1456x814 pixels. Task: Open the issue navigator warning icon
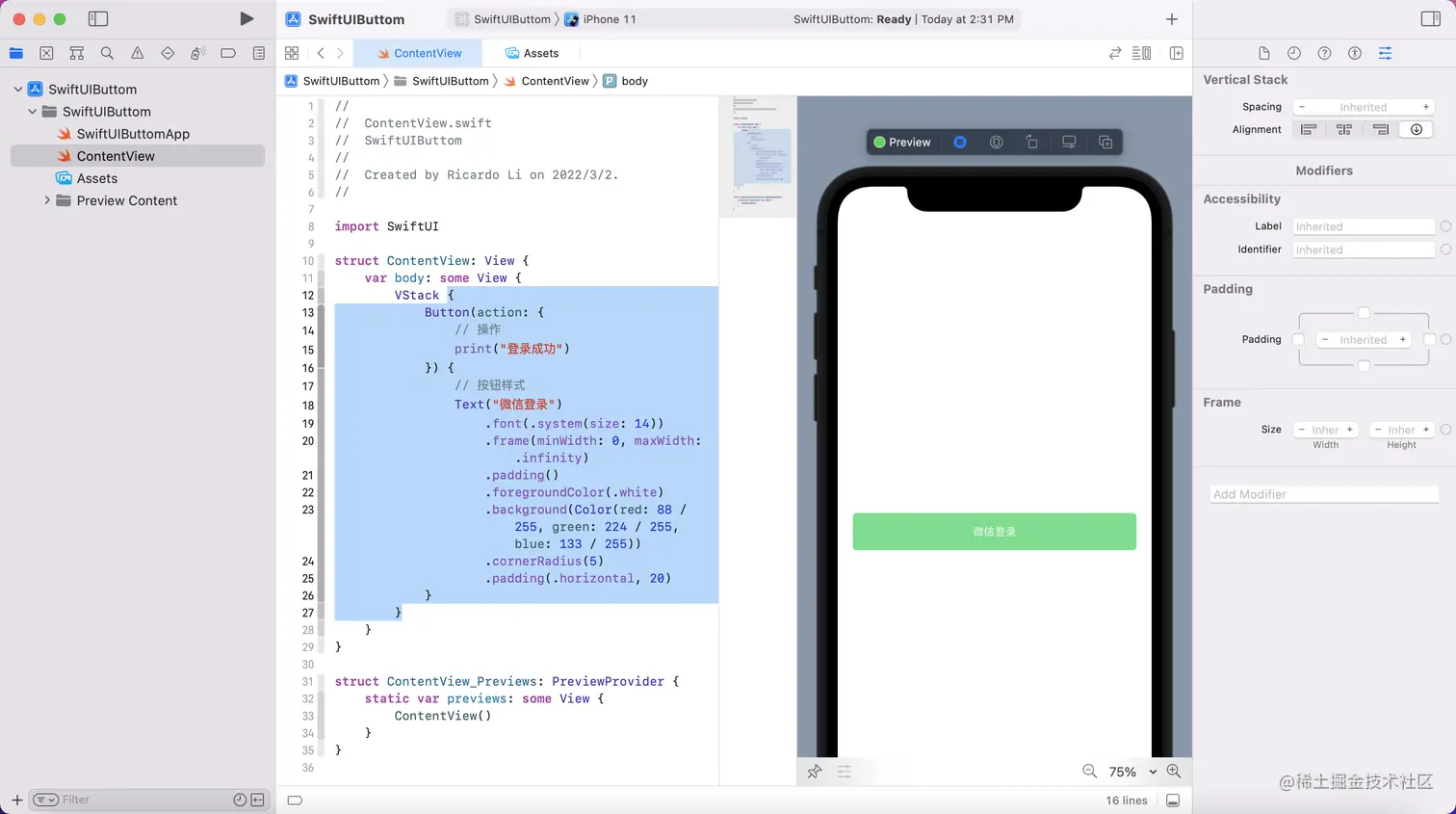point(138,53)
